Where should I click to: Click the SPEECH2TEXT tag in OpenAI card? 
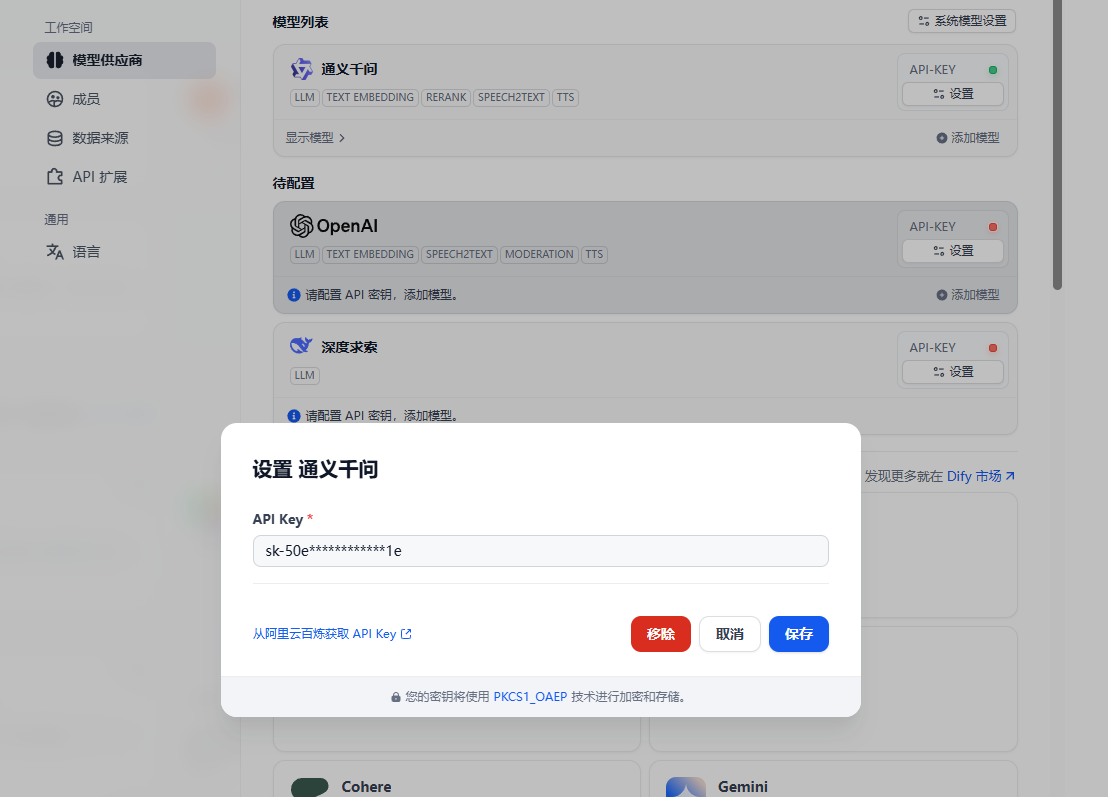pyautogui.click(x=459, y=254)
